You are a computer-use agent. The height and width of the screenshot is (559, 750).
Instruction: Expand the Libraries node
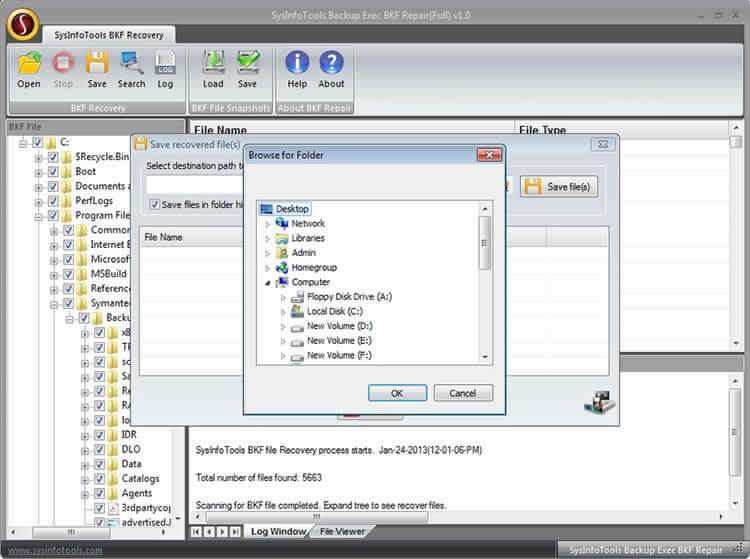268,239
